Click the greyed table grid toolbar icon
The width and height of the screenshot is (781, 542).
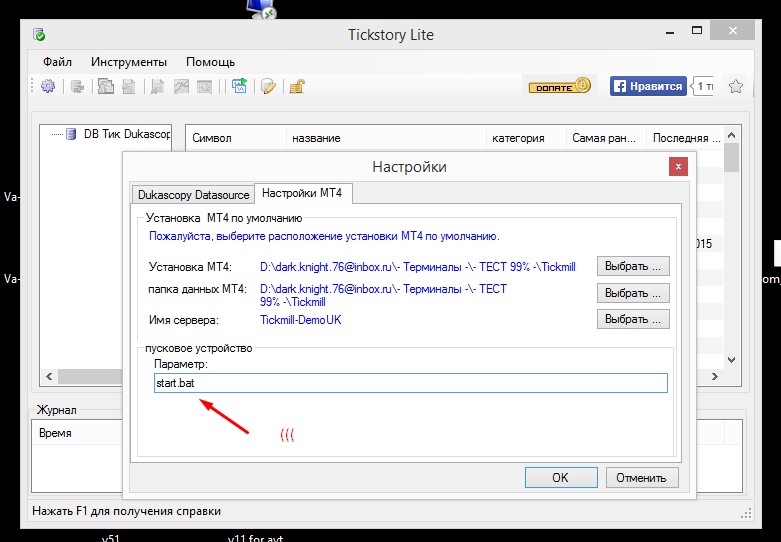(205, 87)
